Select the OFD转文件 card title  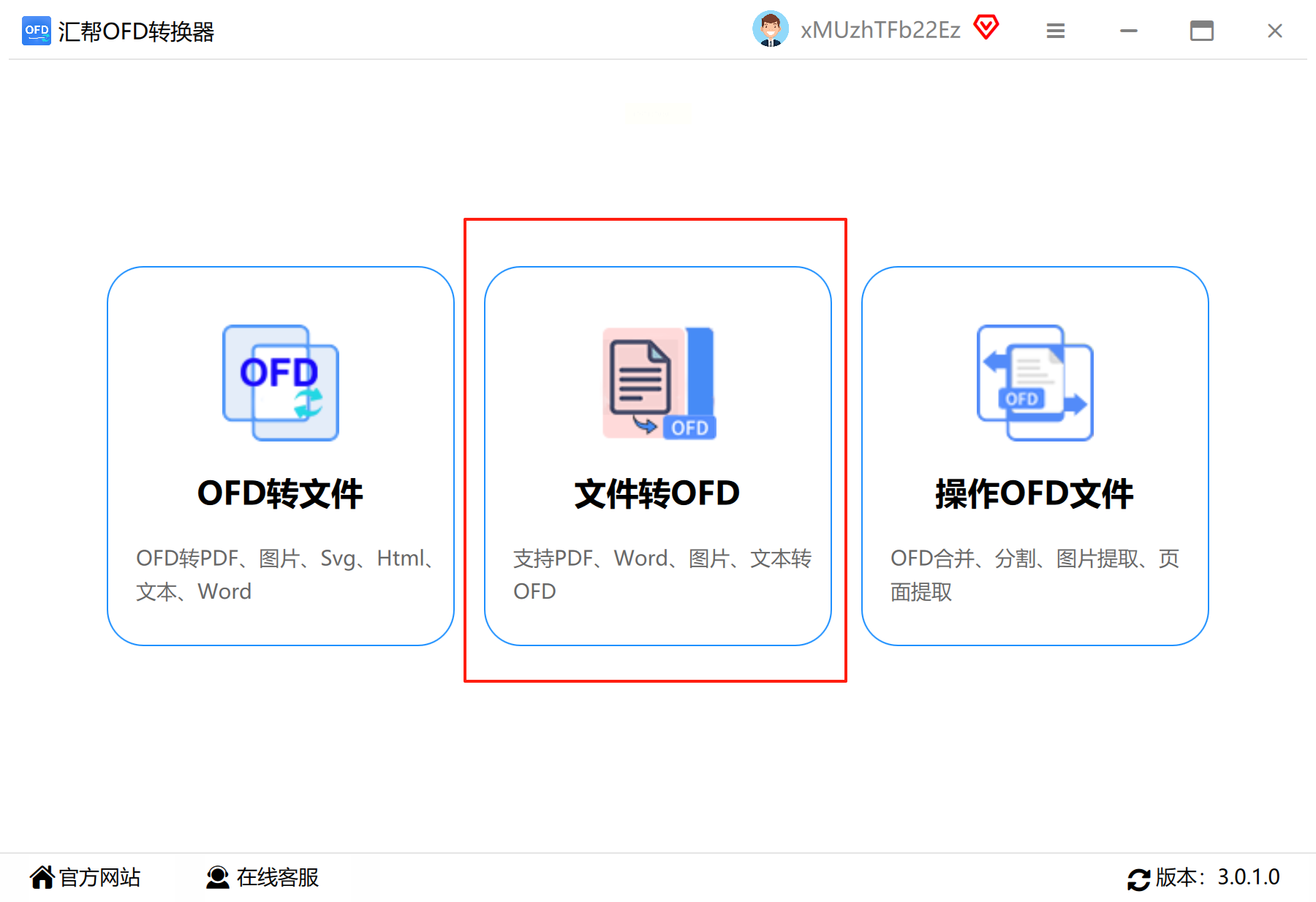point(281,493)
